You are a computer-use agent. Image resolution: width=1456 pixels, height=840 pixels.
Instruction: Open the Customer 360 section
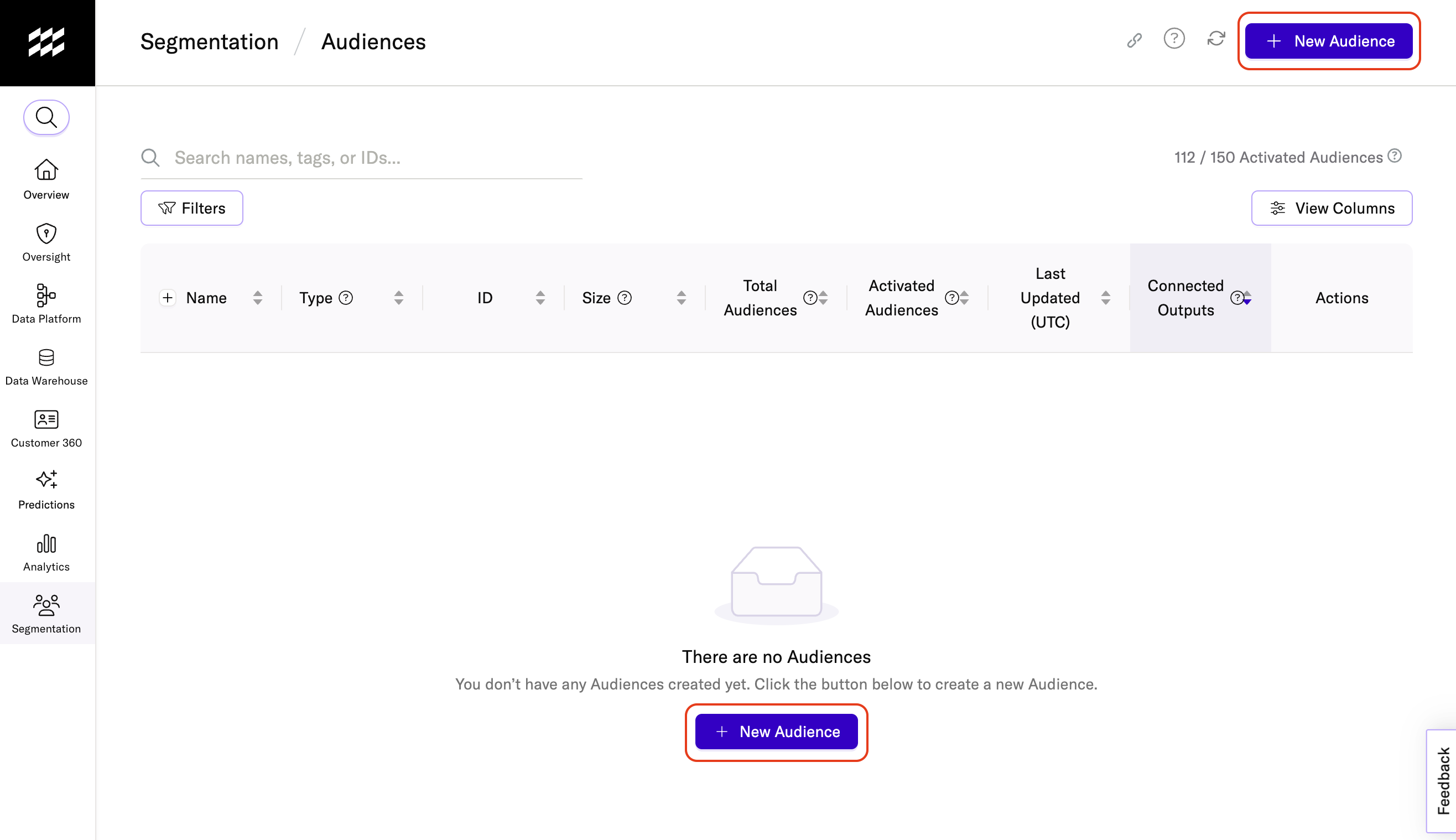(x=46, y=428)
